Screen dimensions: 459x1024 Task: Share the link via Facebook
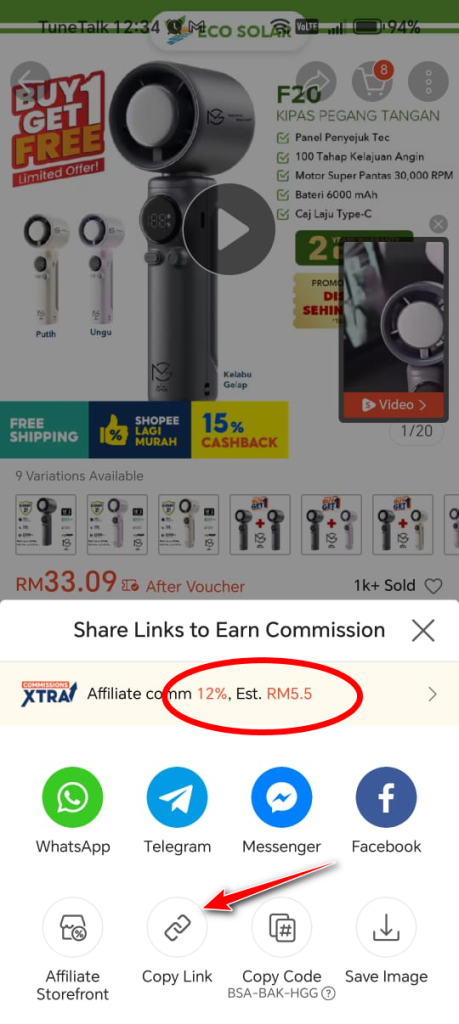pyautogui.click(x=386, y=797)
